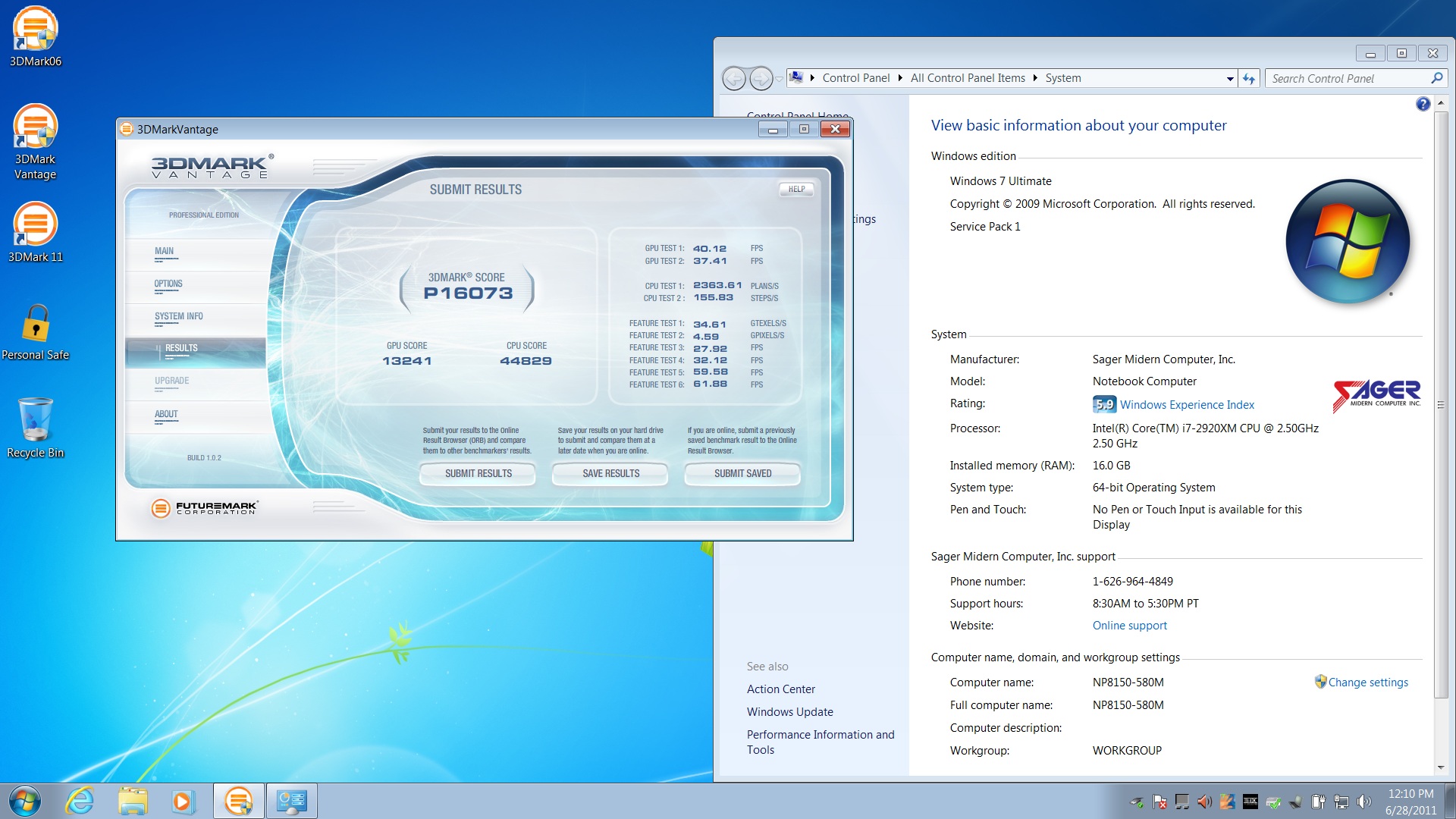Open Action Center under See also
1456x819 pixels.
(x=781, y=689)
